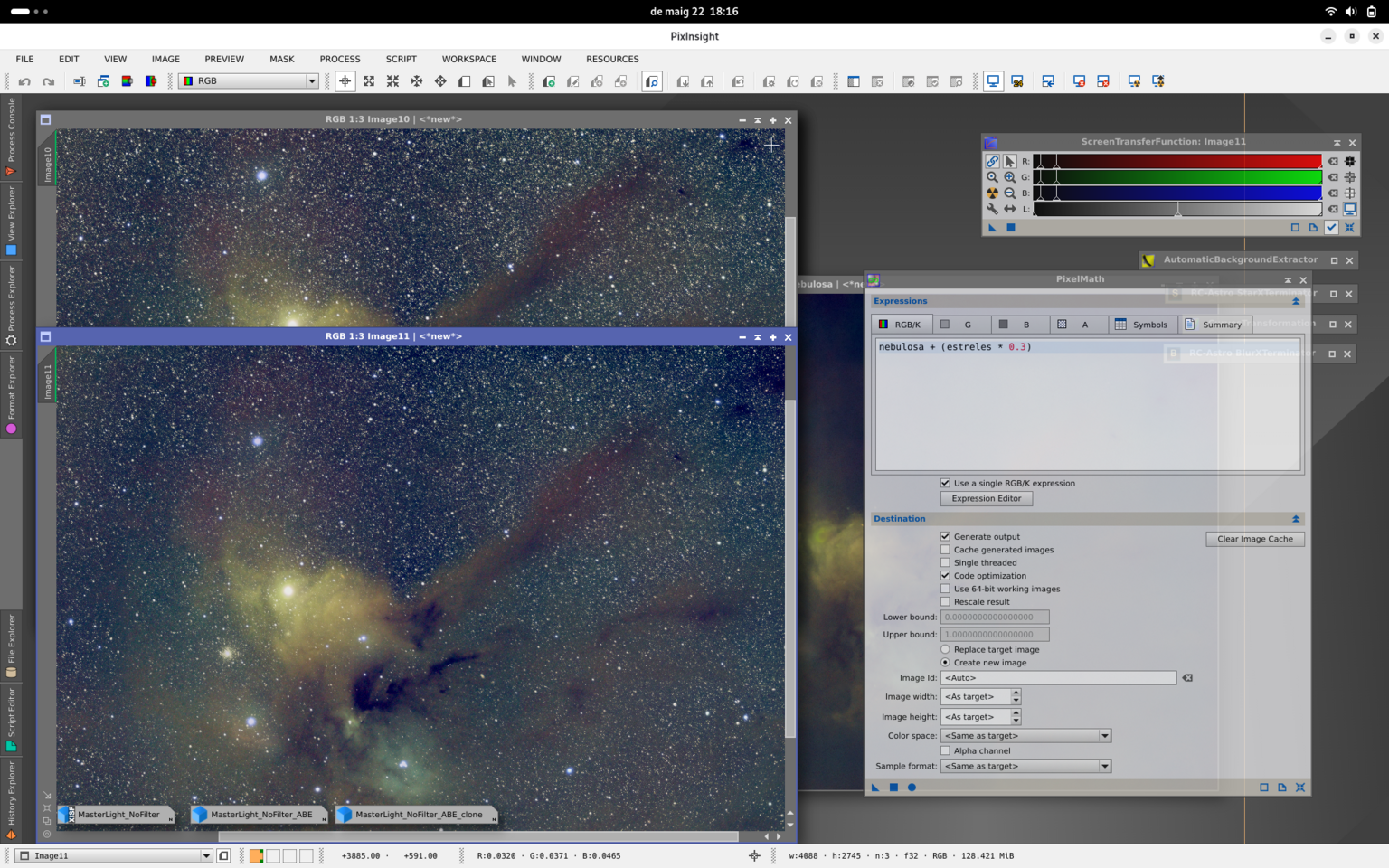Open the Script Editor sidebar panel
The image size is (1389, 868).
point(11,720)
